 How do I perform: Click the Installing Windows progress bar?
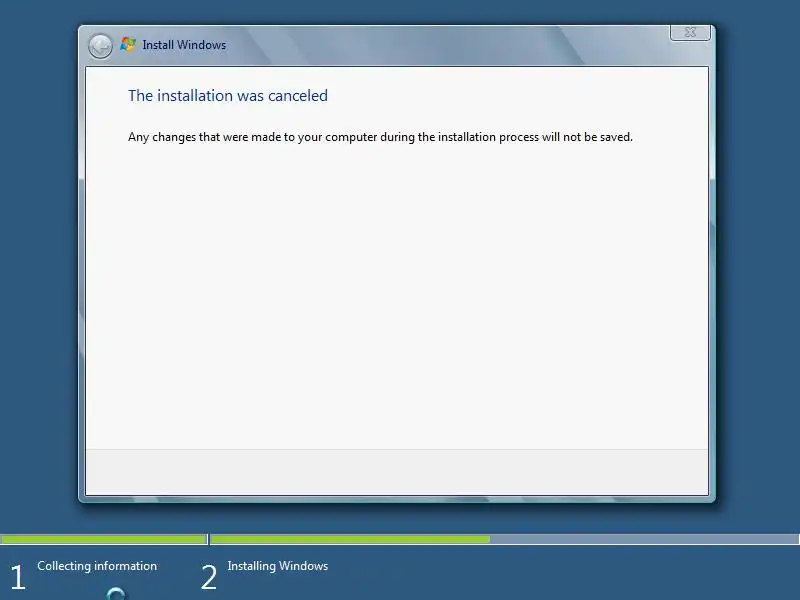tap(505, 539)
